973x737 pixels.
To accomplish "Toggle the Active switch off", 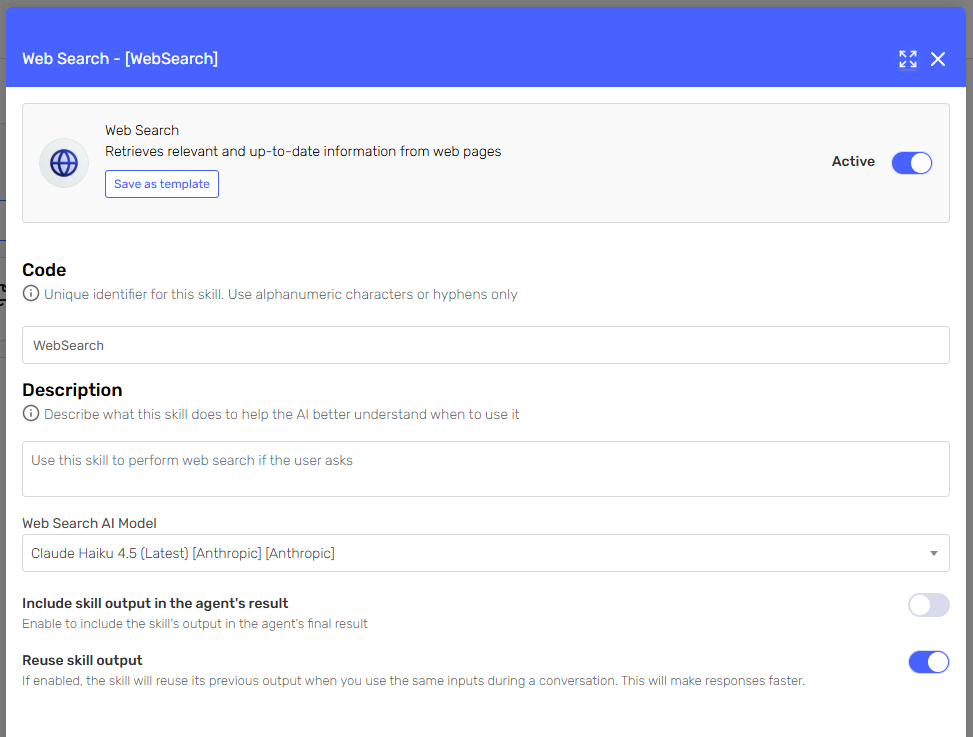I will (x=911, y=163).
